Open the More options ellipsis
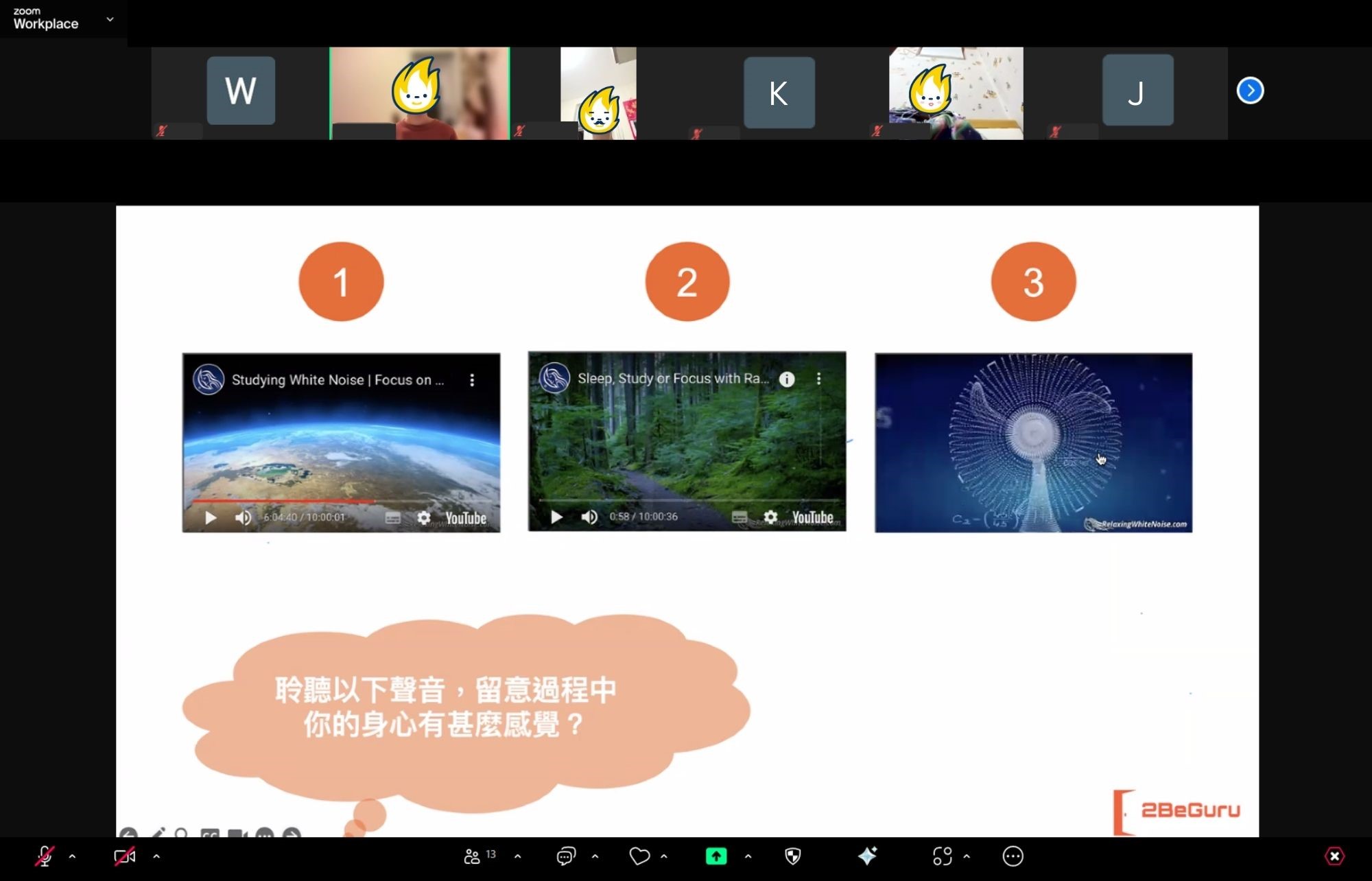The image size is (1372, 881). (x=1013, y=856)
